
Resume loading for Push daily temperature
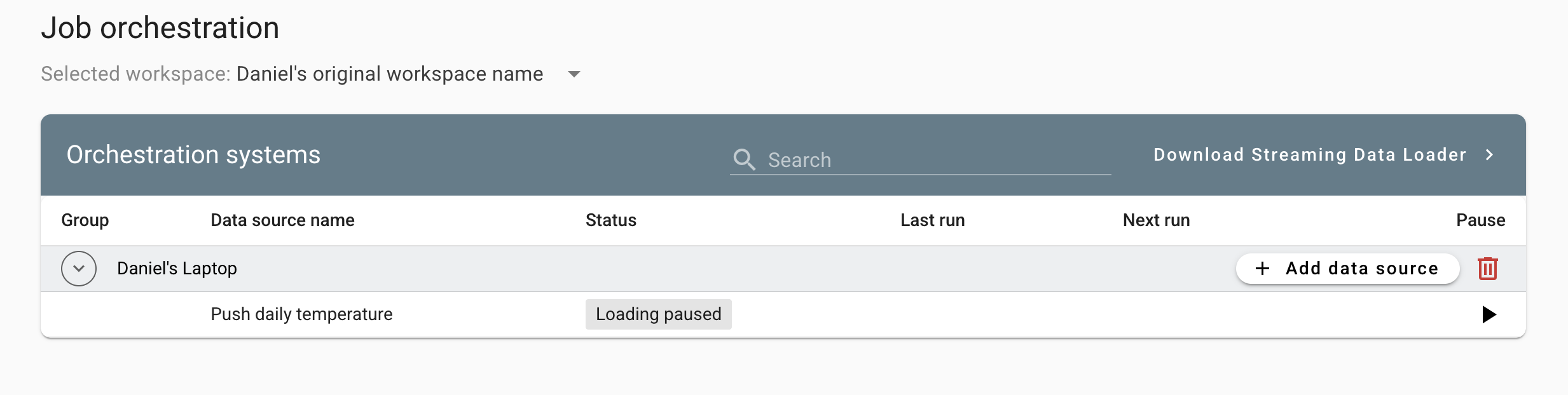[x=1489, y=314]
